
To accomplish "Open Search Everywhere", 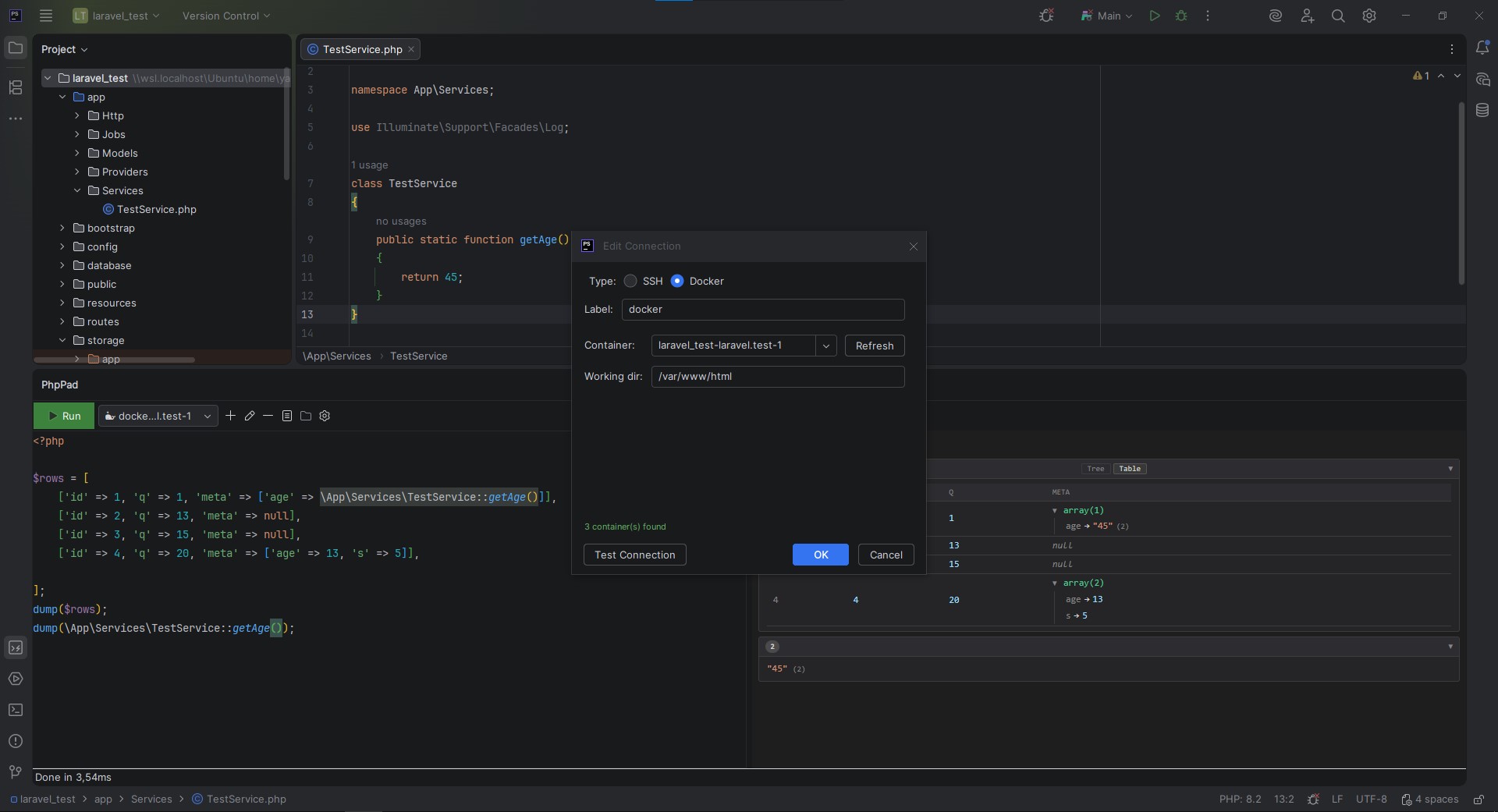I will point(1338,16).
